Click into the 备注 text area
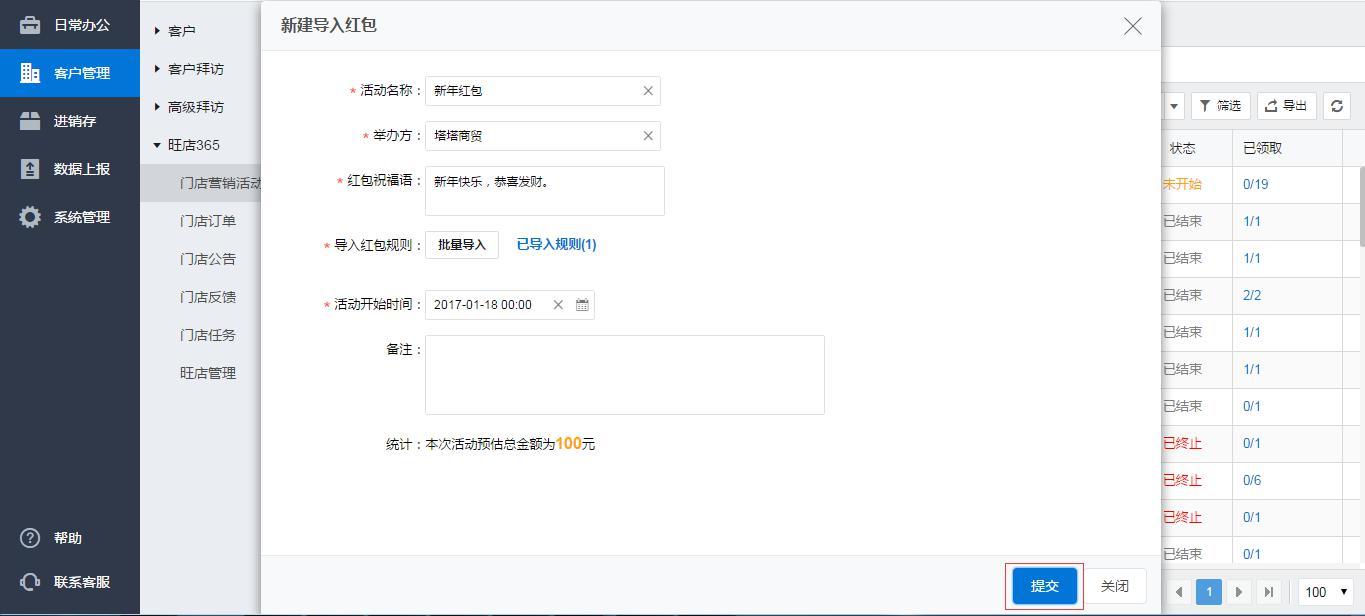The image size is (1365, 616). 624,375
